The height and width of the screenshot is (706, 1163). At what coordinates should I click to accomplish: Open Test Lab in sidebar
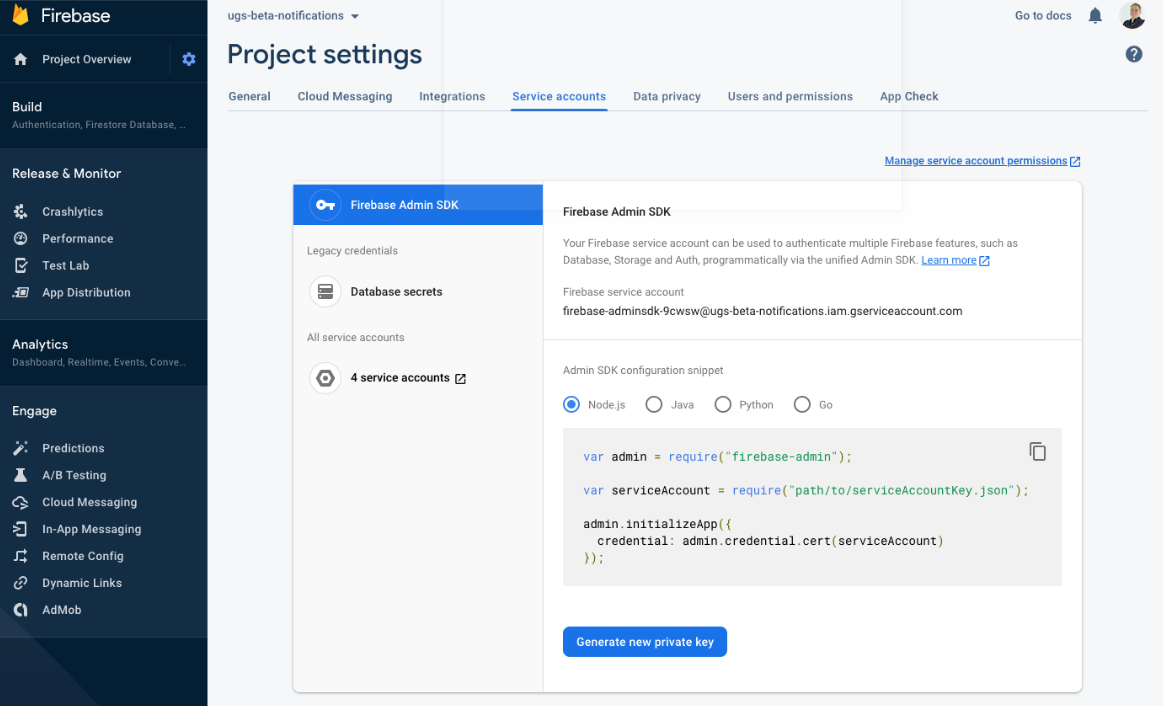click(65, 265)
